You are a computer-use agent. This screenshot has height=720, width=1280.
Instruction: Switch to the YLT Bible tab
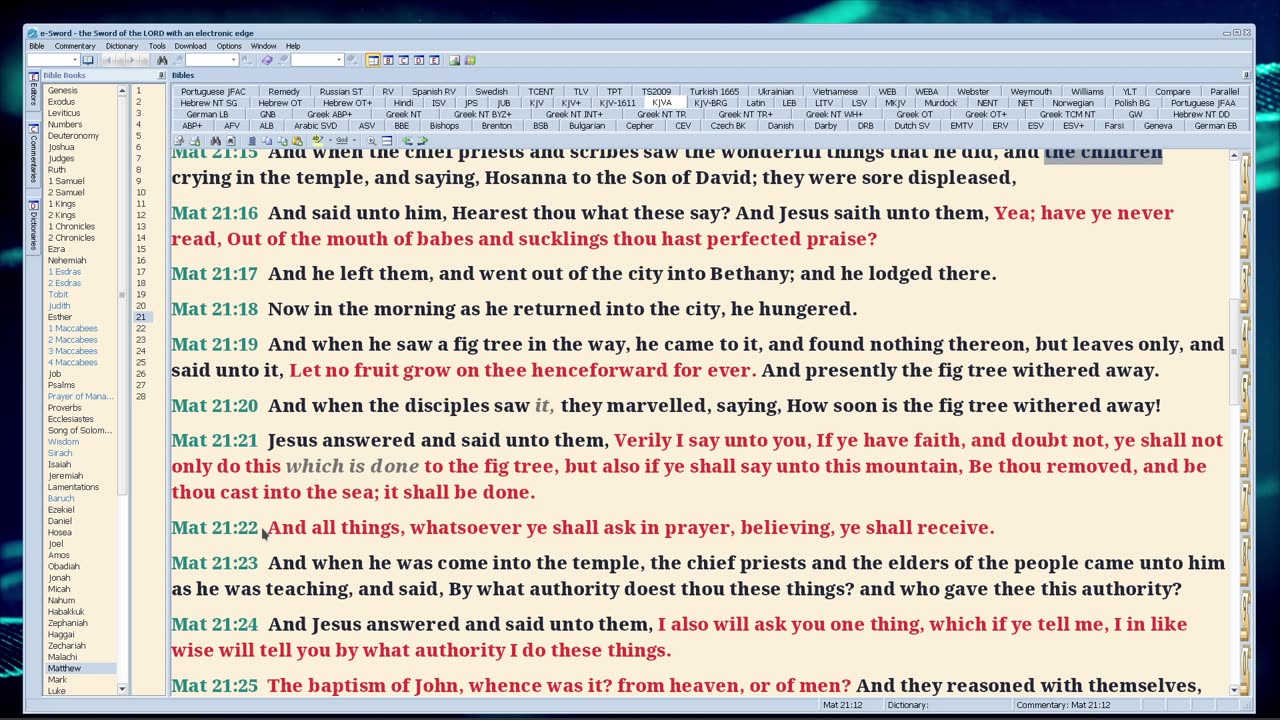point(1129,92)
